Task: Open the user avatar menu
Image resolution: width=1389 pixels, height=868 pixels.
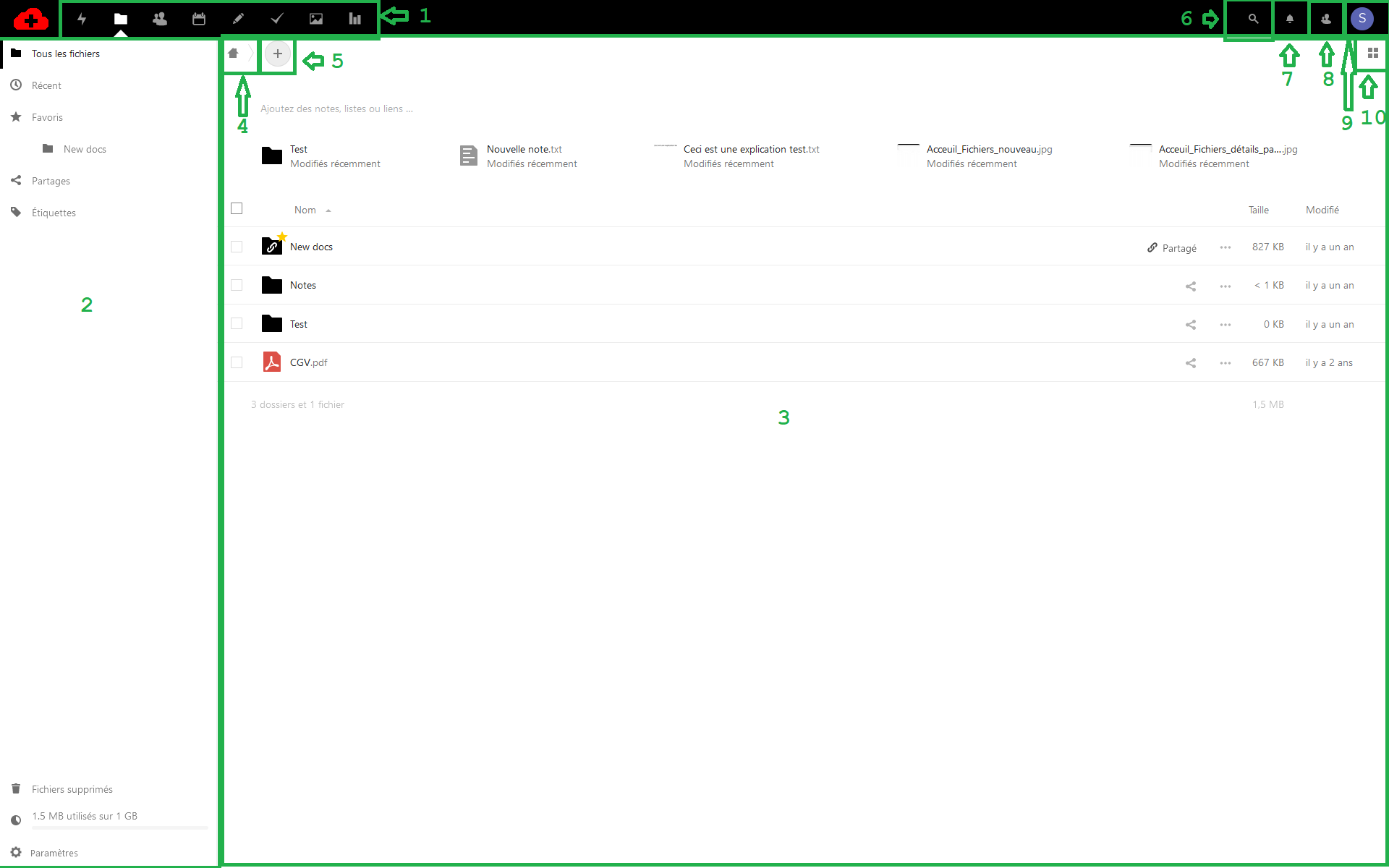Action: [x=1362, y=19]
